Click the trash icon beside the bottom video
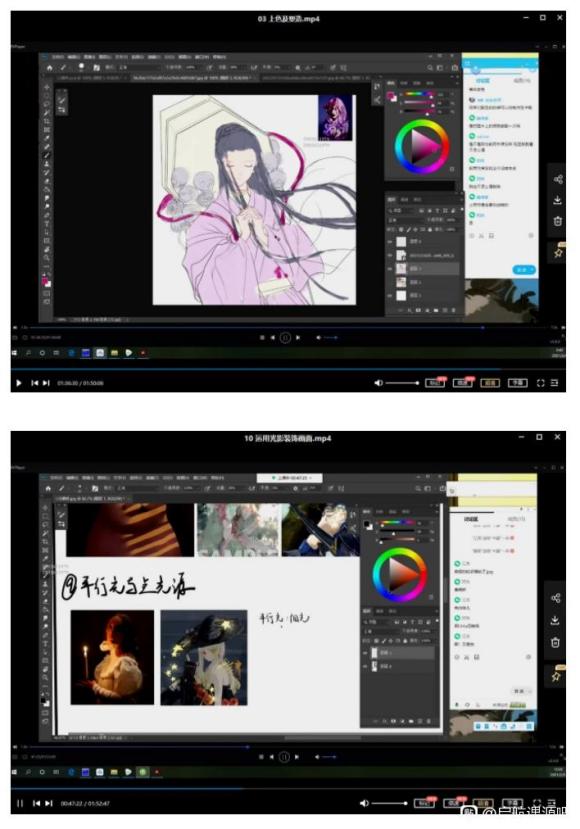Viewport: 580px width, 829px height. [555, 642]
